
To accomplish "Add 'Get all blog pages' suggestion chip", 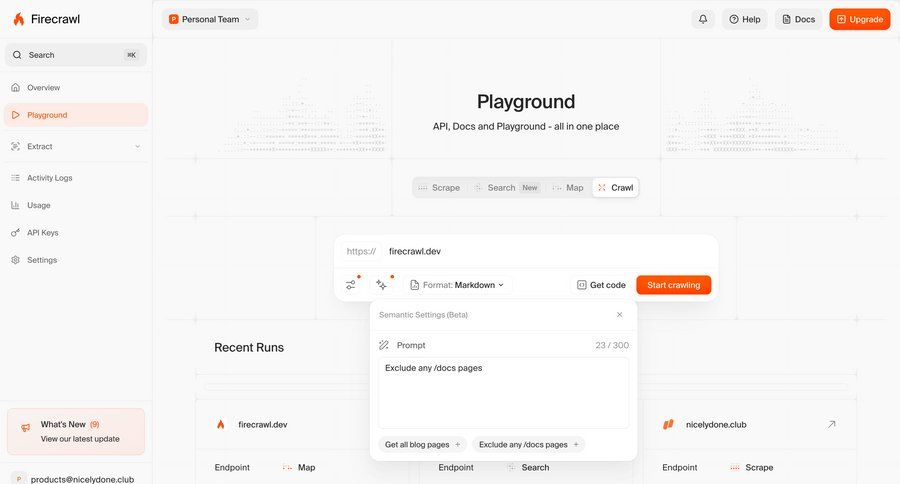I will pyautogui.click(x=423, y=444).
